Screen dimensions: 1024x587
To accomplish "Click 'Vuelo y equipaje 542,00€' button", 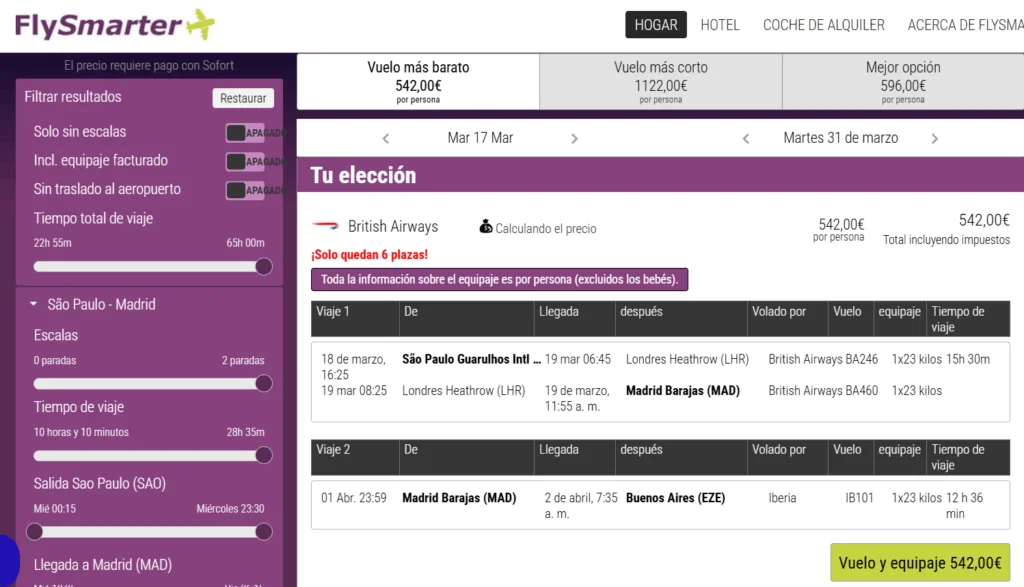I will (920, 563).
